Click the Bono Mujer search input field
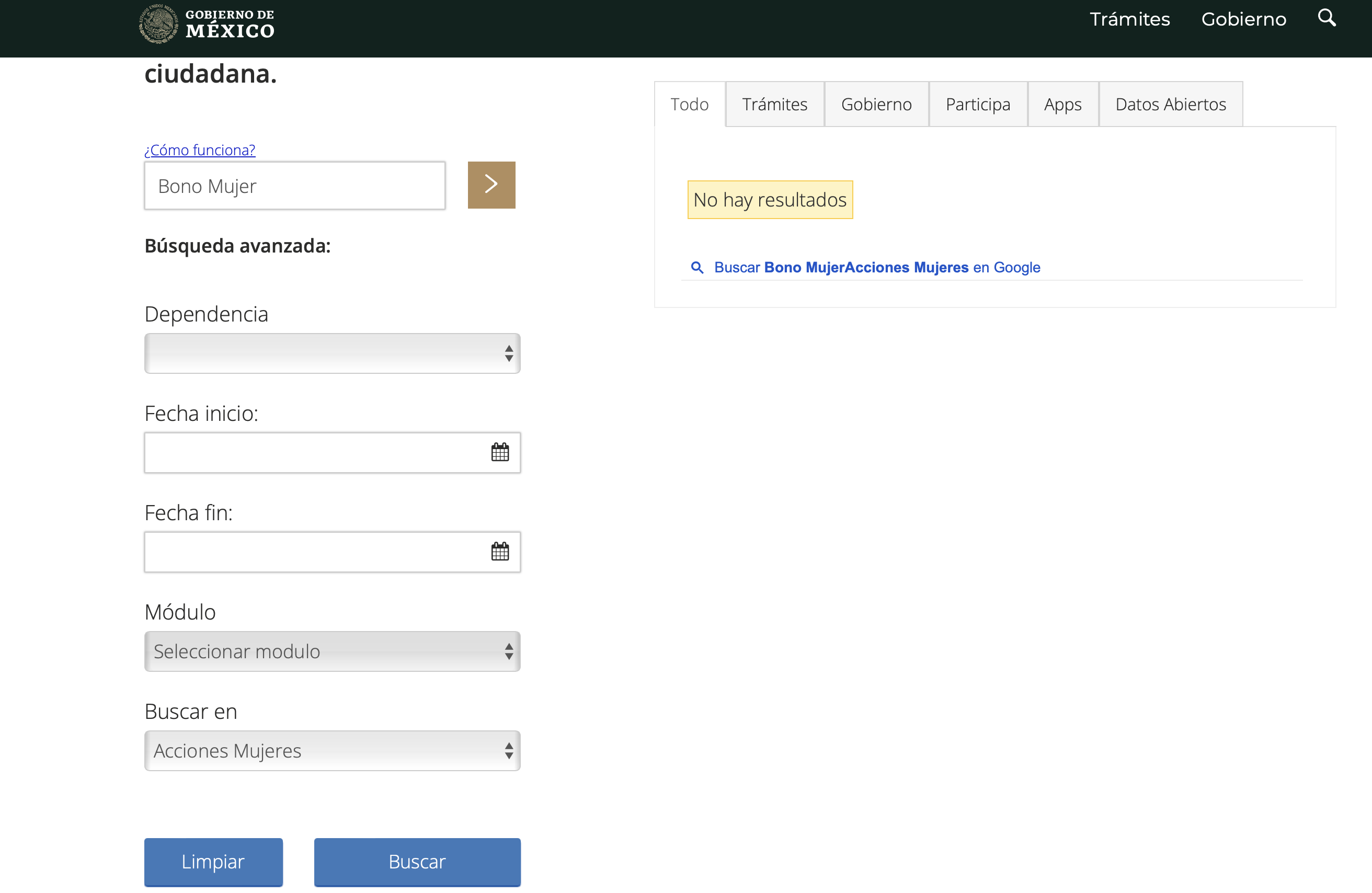The height and width of the screenshot is (893, 1372). [294, 186]
